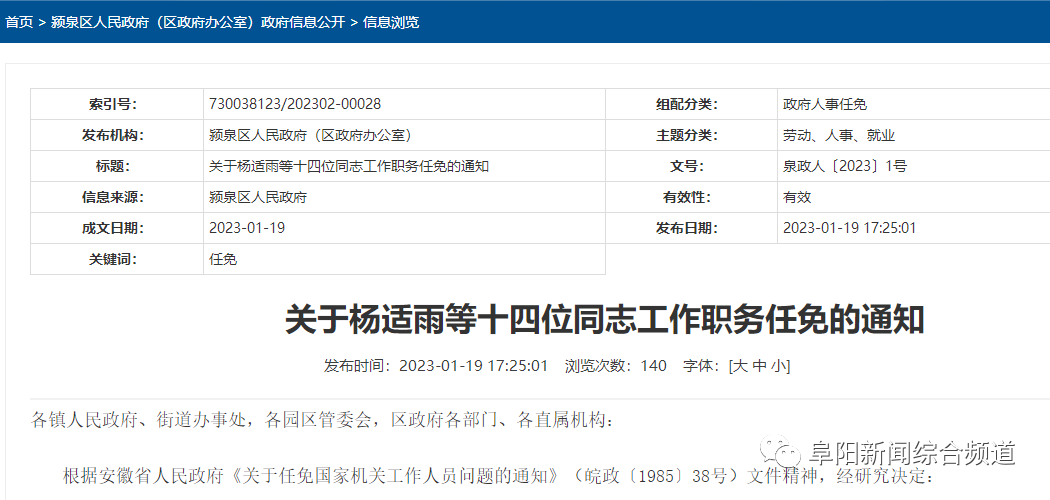Viewport: 1050px width, 500px height.
Task: Click the 有效性 label cell
Action: pyautogui.click(x=692, y=197)
